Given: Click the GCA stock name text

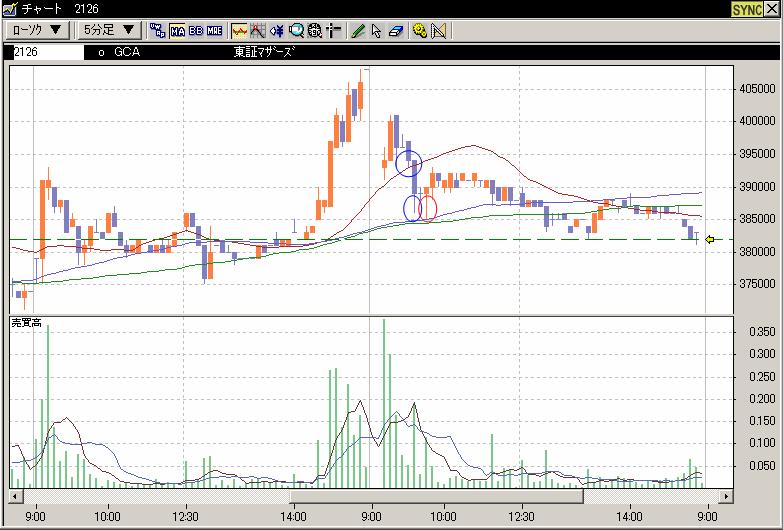Looking at the screenshot, I should point(127,52).
